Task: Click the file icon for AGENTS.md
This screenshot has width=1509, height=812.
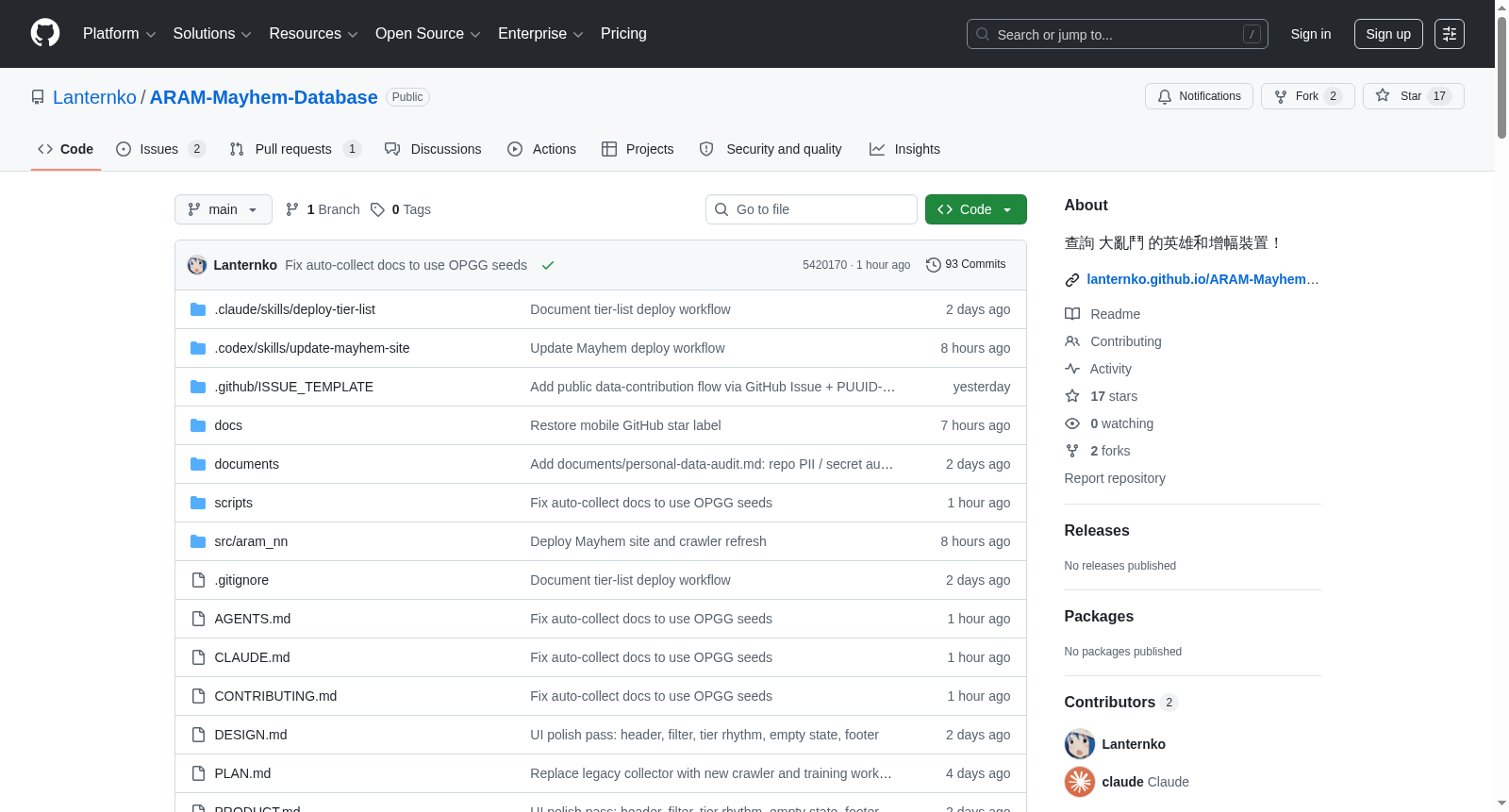Action: (x=198, y=619)
